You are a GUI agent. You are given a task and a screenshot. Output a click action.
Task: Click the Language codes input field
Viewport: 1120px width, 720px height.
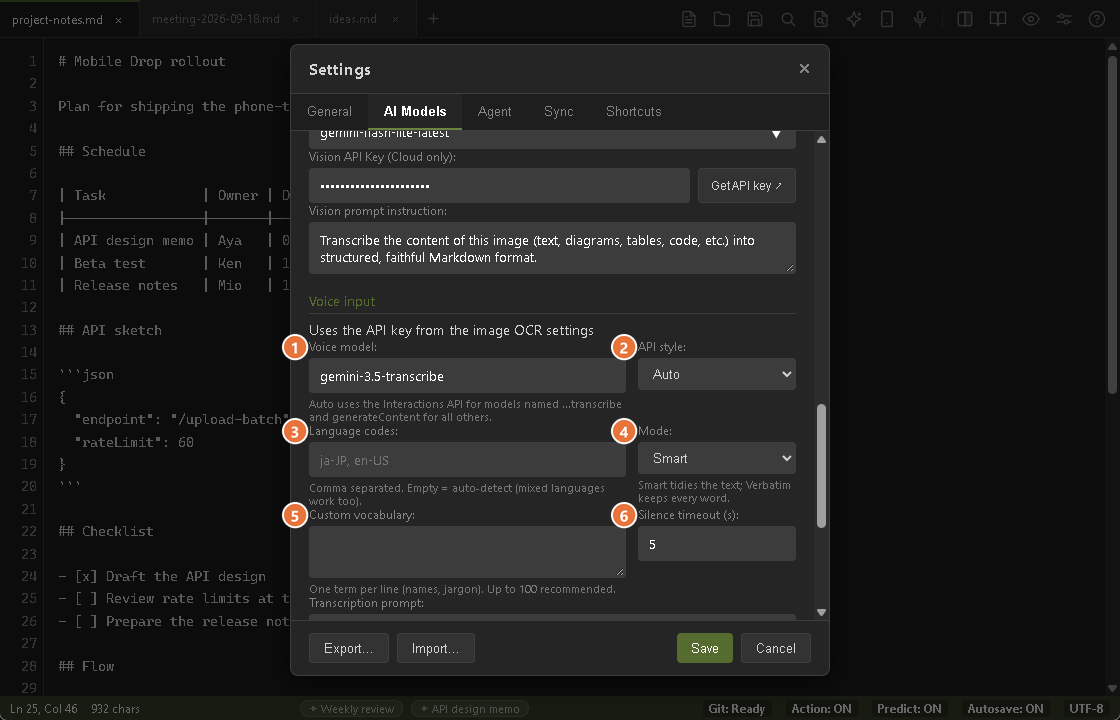pos(467,460)
